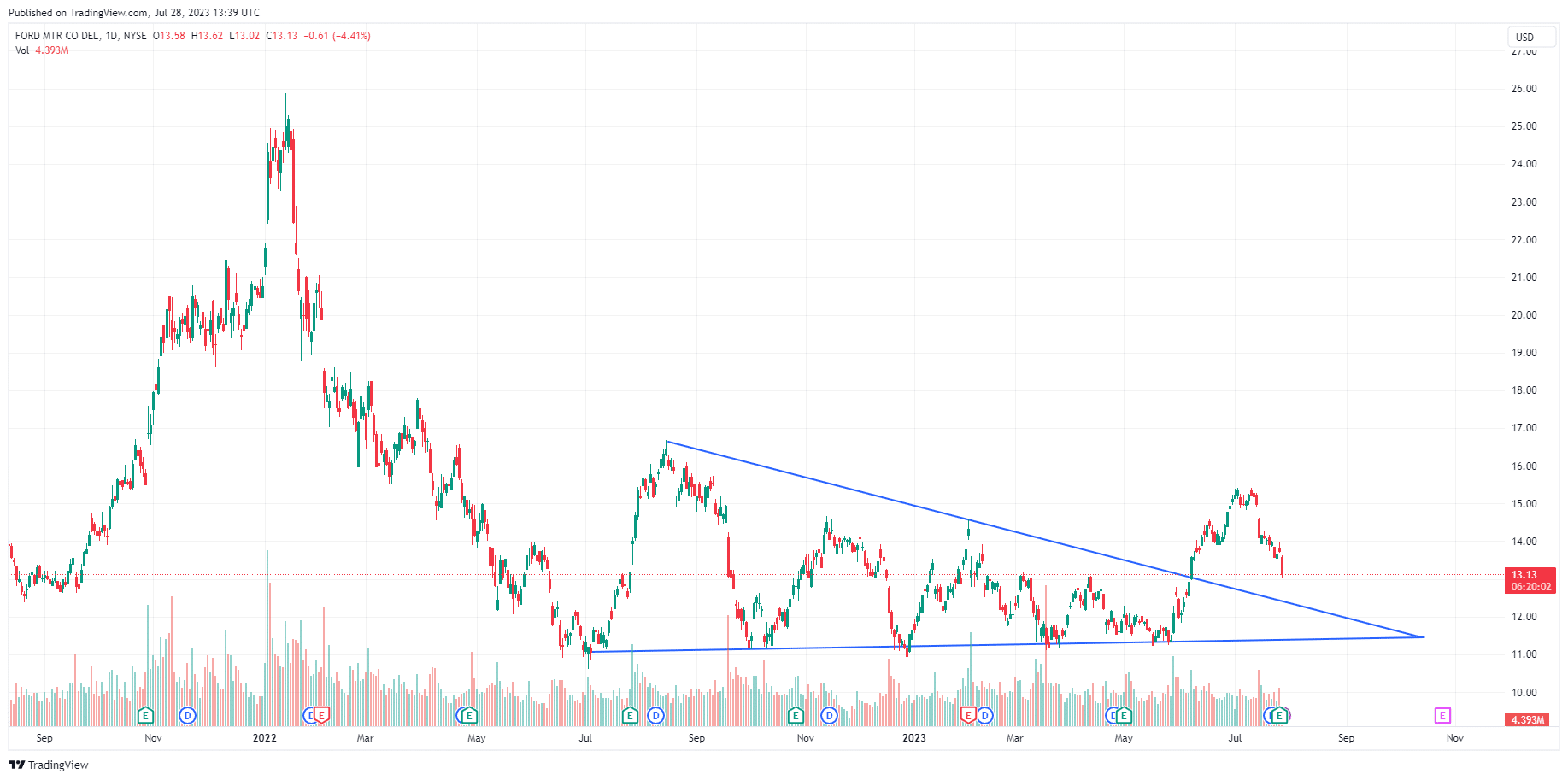Viewport: 1568px width, 780px height.
Task: Open the green earnings marker after Jul 2022
Action: pos(630,715)
